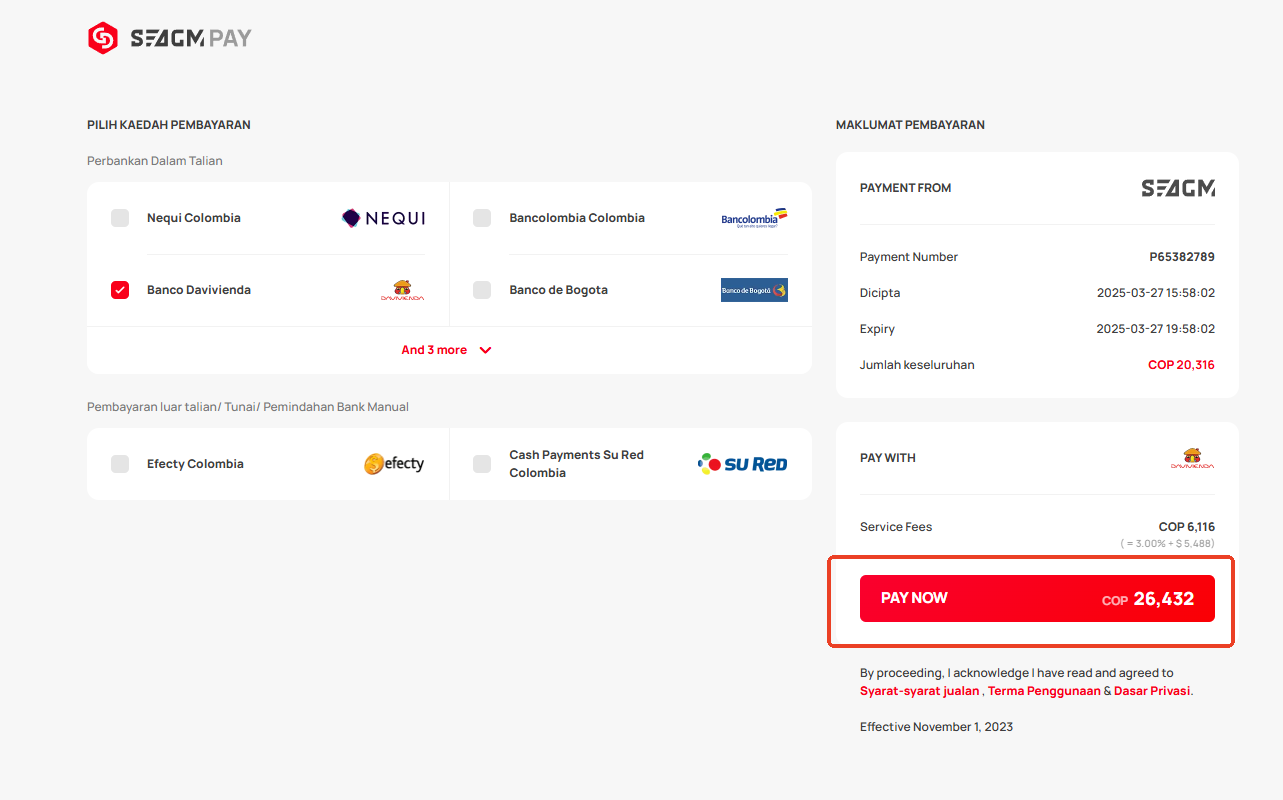Click the service fee COP 6,116
Screen dimensions: 1283x800
(x=1187, y=527)
